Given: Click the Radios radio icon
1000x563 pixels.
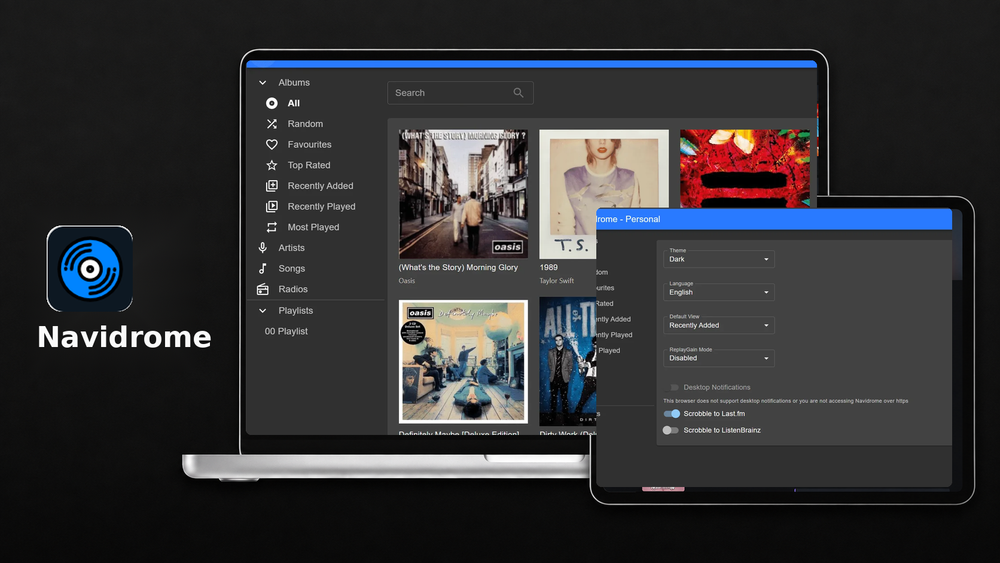Looking at the screenshot, I should 263,289.
